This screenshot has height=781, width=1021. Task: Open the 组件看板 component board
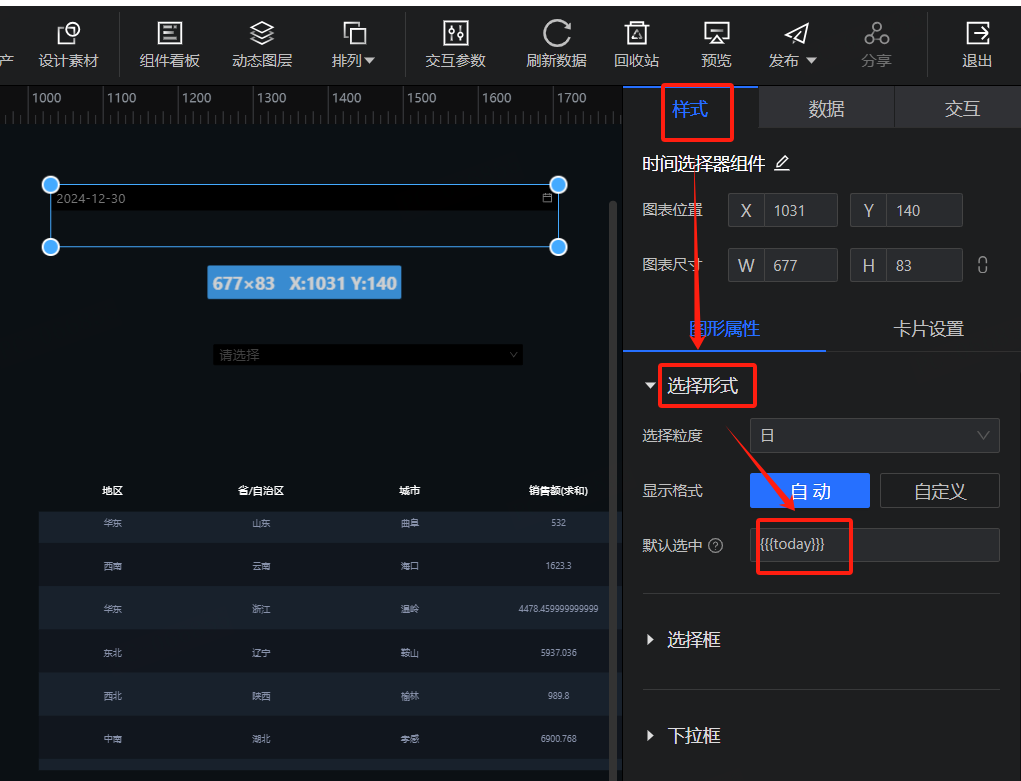tap(169, 45)
